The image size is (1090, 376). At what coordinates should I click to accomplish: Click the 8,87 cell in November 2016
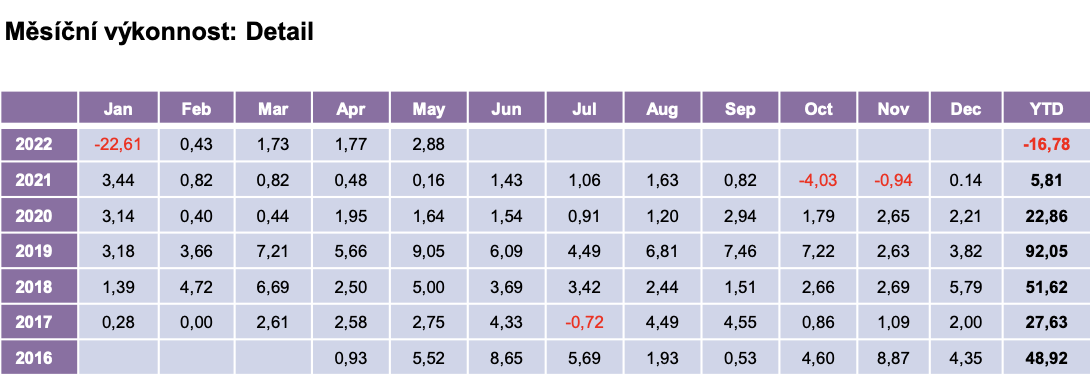(893, 357)
